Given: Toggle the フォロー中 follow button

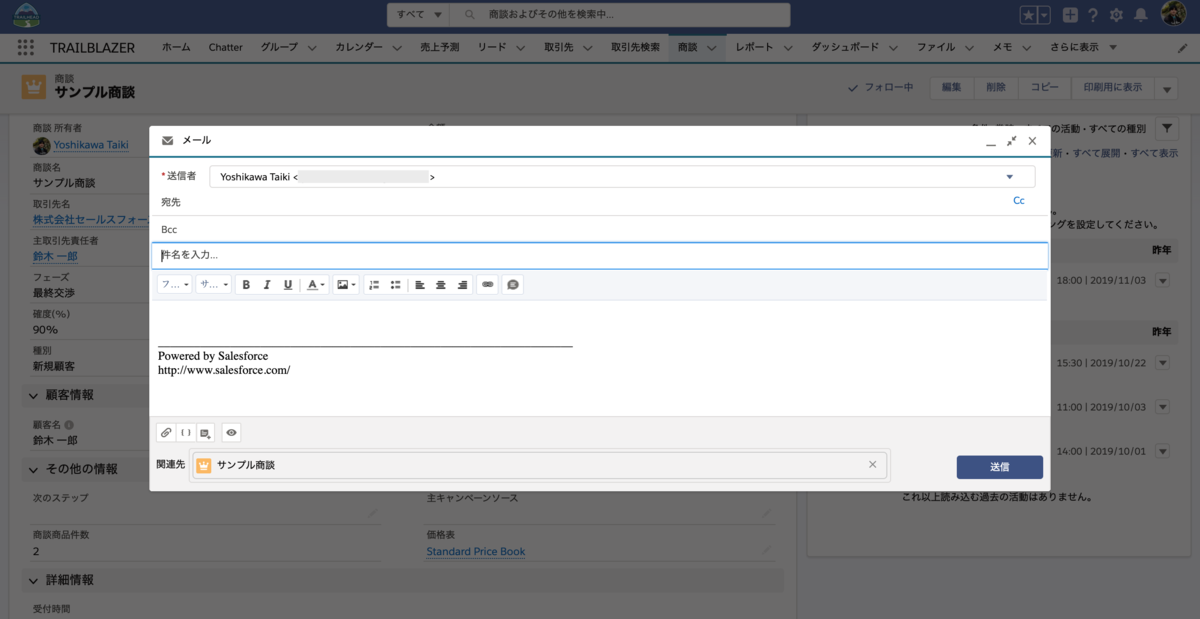Looking at the screenshot, I should (880, 88).
